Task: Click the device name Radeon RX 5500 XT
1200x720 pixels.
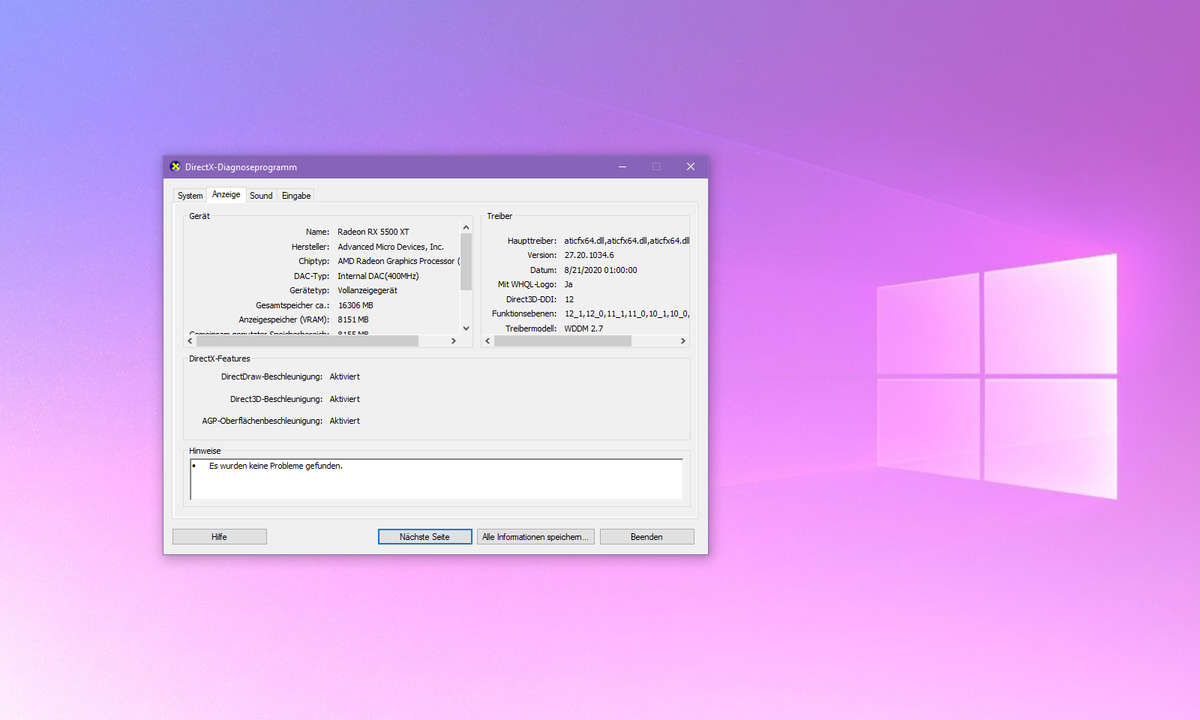Action: pos(373,231)
